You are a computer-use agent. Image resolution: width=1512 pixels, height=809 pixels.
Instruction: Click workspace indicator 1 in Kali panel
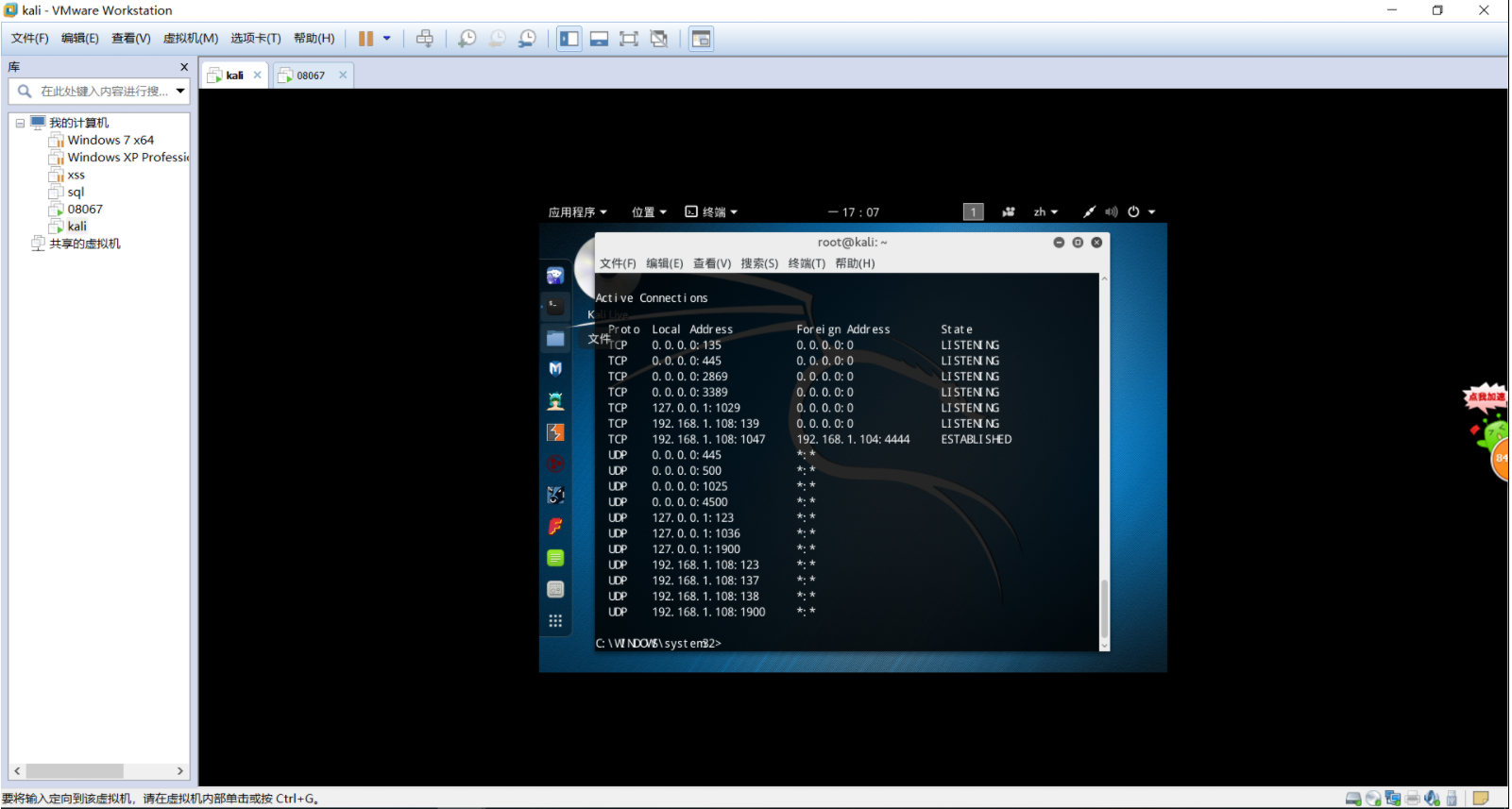click(974, 212)
